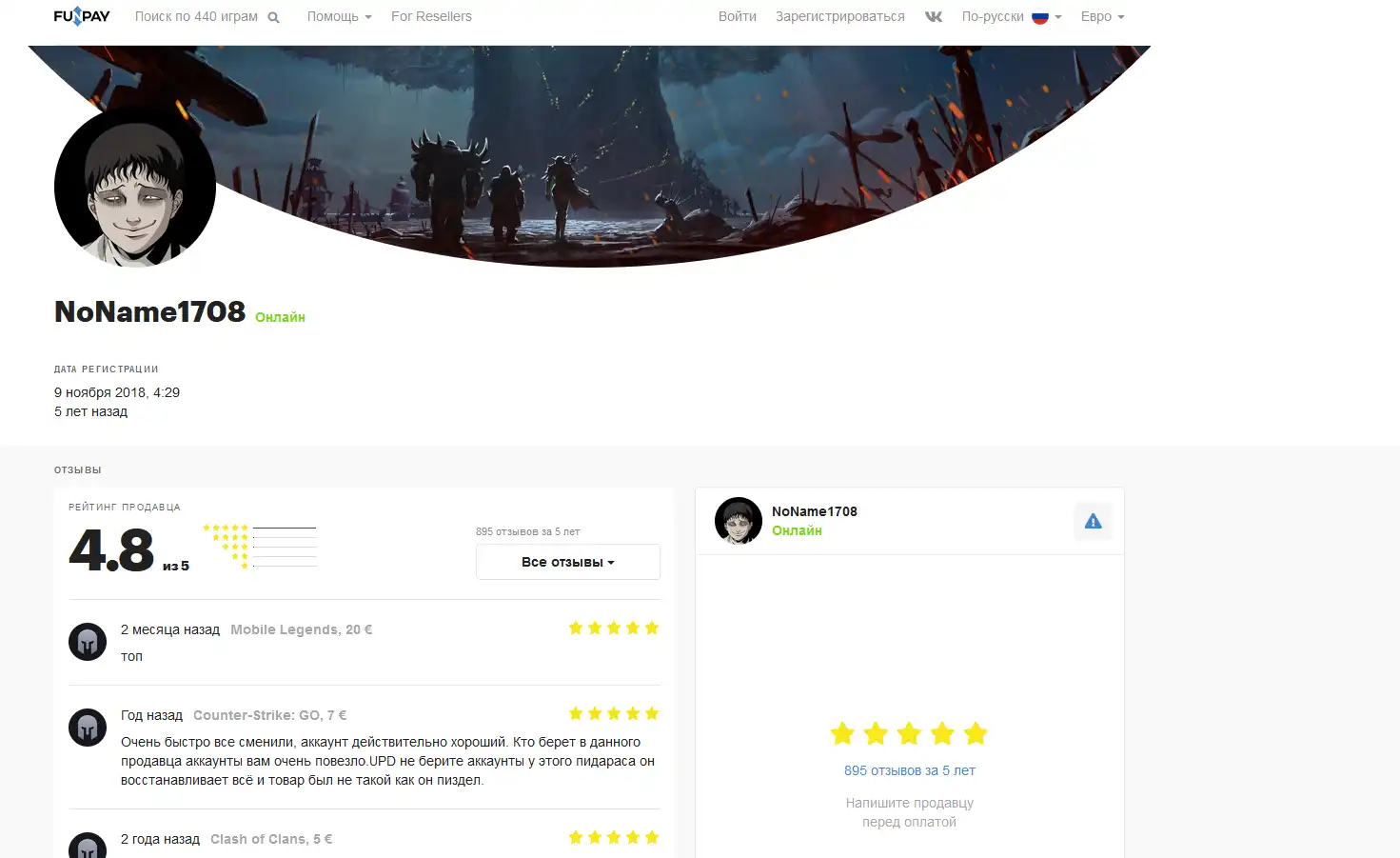The height and width of the screenshot is (858, 1400).
Task: Click the warning report icon in chat
Action: [x=1093, y=521]
